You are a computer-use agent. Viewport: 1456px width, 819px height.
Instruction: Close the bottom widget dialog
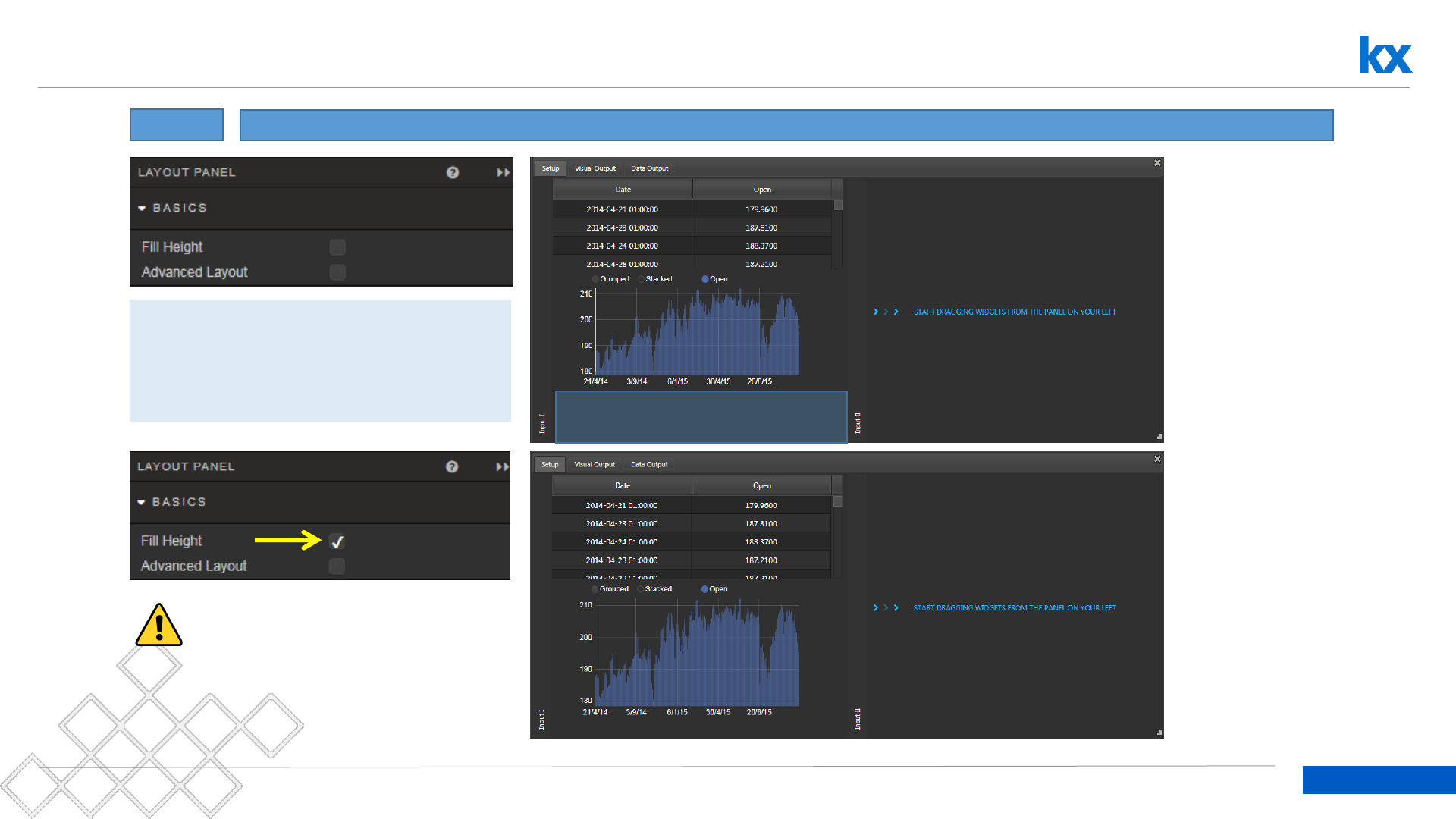(x=1157, y=459)
